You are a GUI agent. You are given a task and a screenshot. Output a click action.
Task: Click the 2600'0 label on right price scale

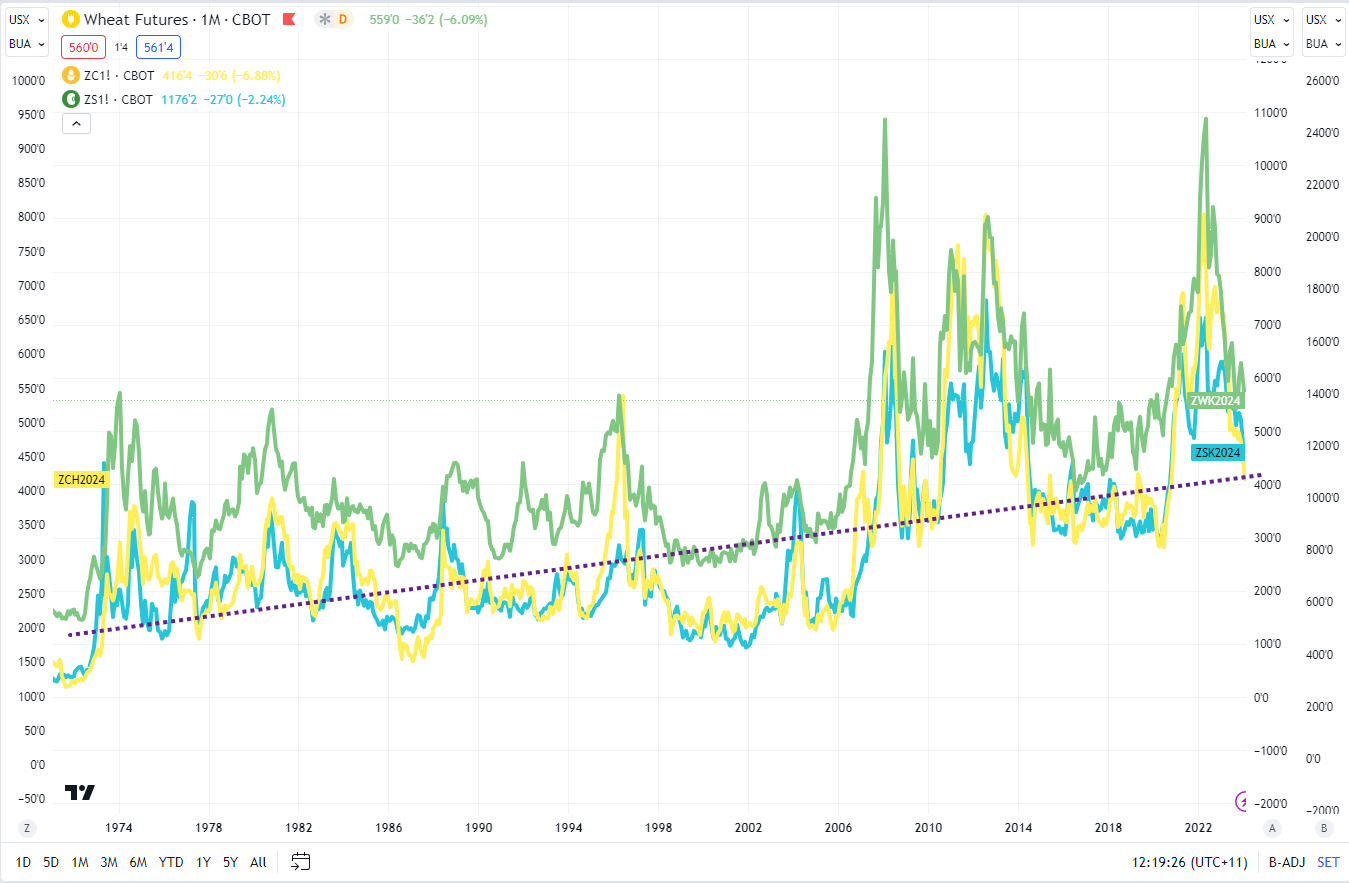(1321, 80)
